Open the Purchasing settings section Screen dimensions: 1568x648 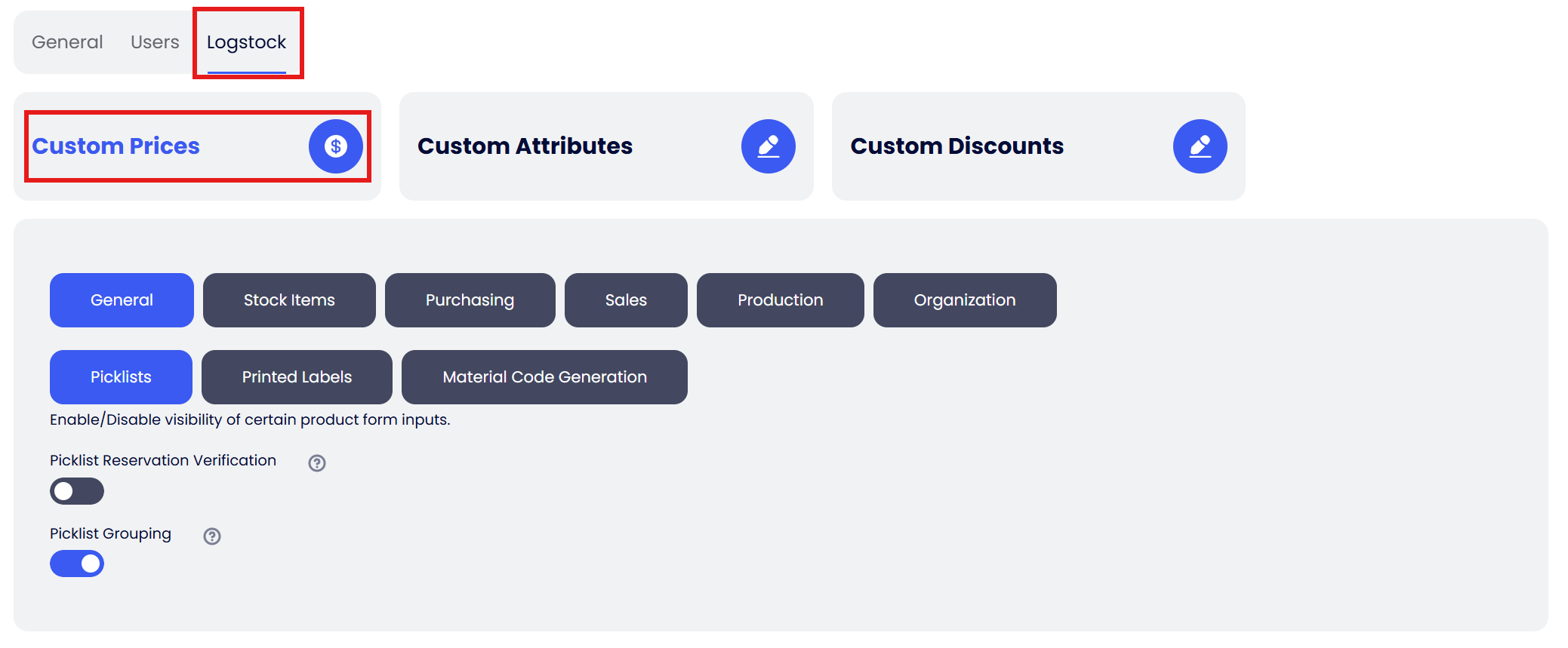pyautogui.click(x=470, y=300)
